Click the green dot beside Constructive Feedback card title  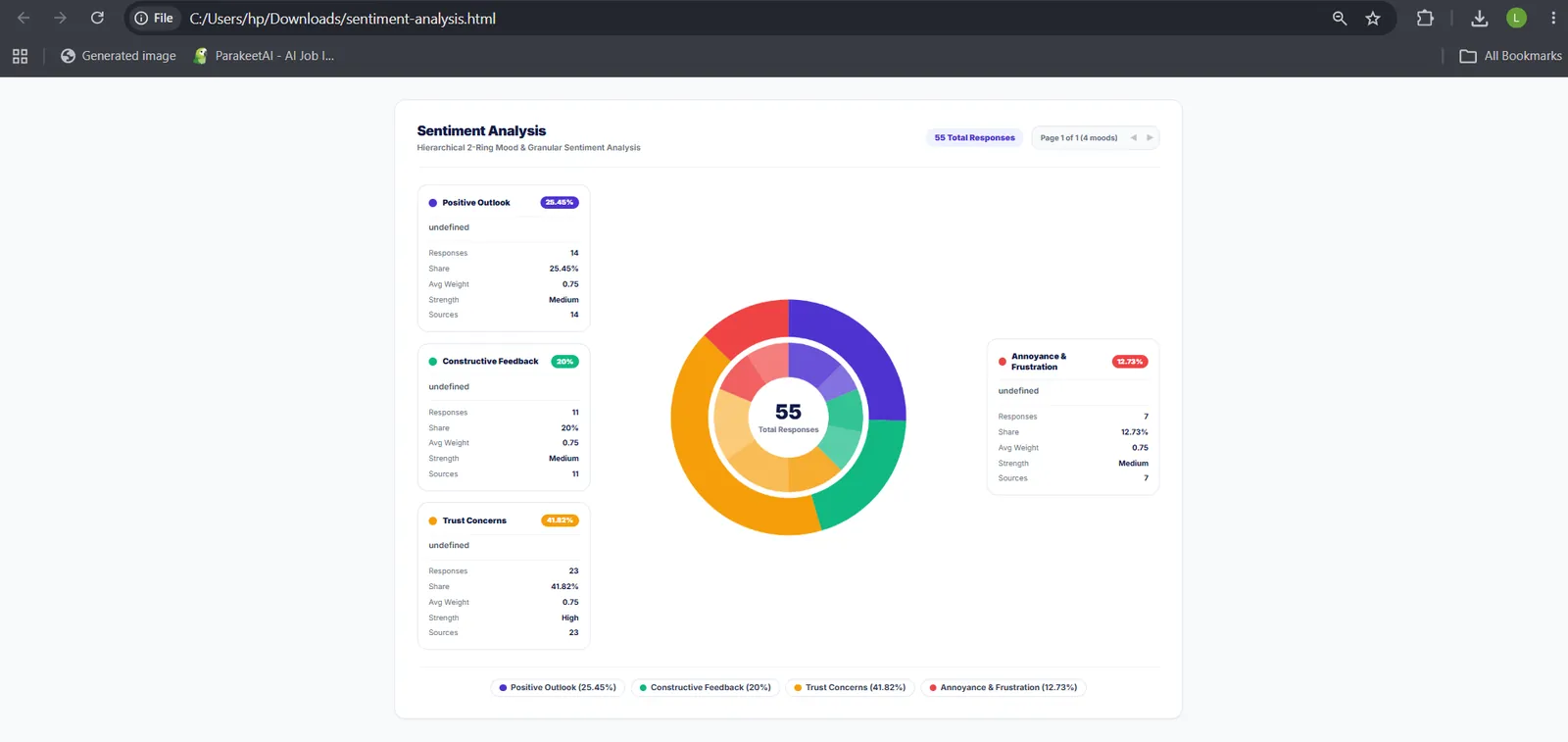433,362
